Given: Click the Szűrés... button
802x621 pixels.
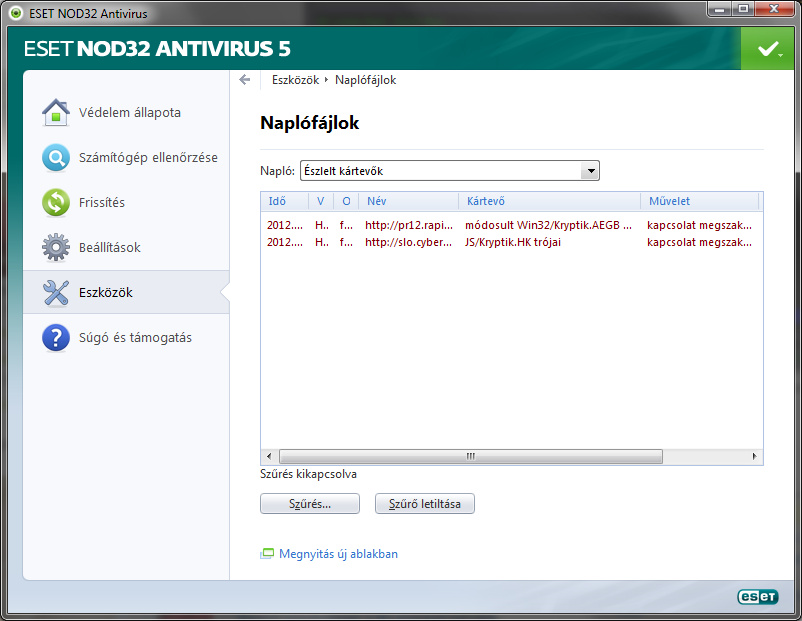Looking at the screenshot, I should coord(310,504).
